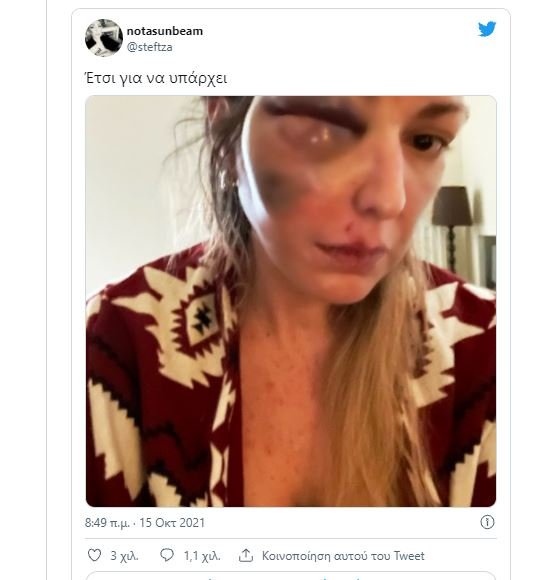Click blank tweet header area beside username

click(333, 38)
